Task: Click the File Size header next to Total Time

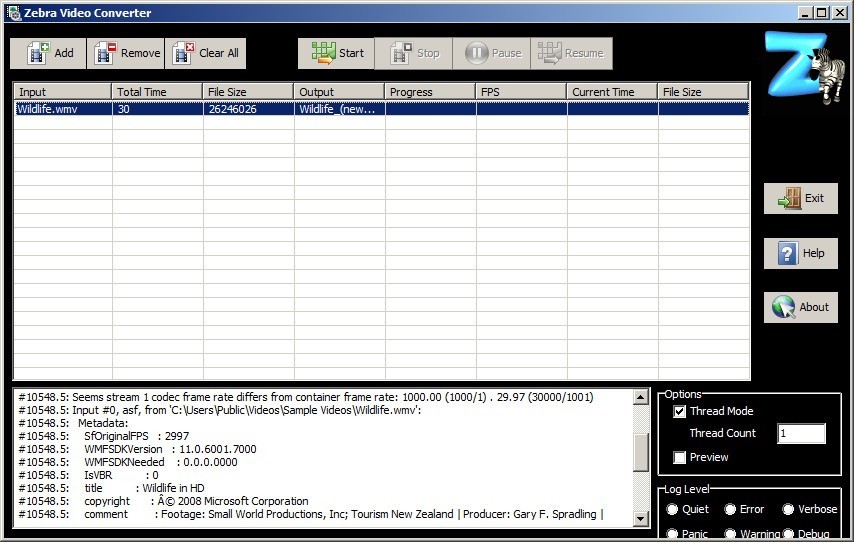Action: coord(248,92)
